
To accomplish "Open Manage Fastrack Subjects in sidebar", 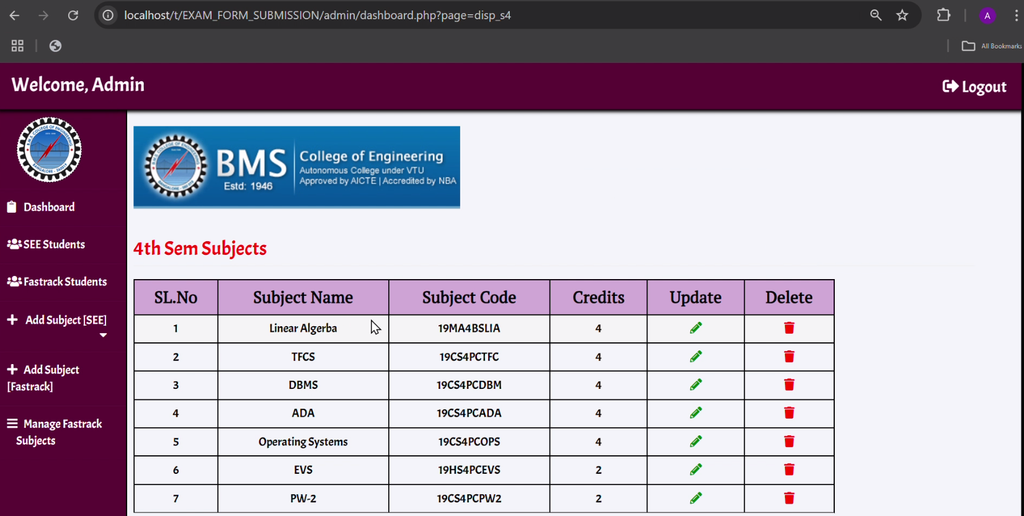I will 54,432.
